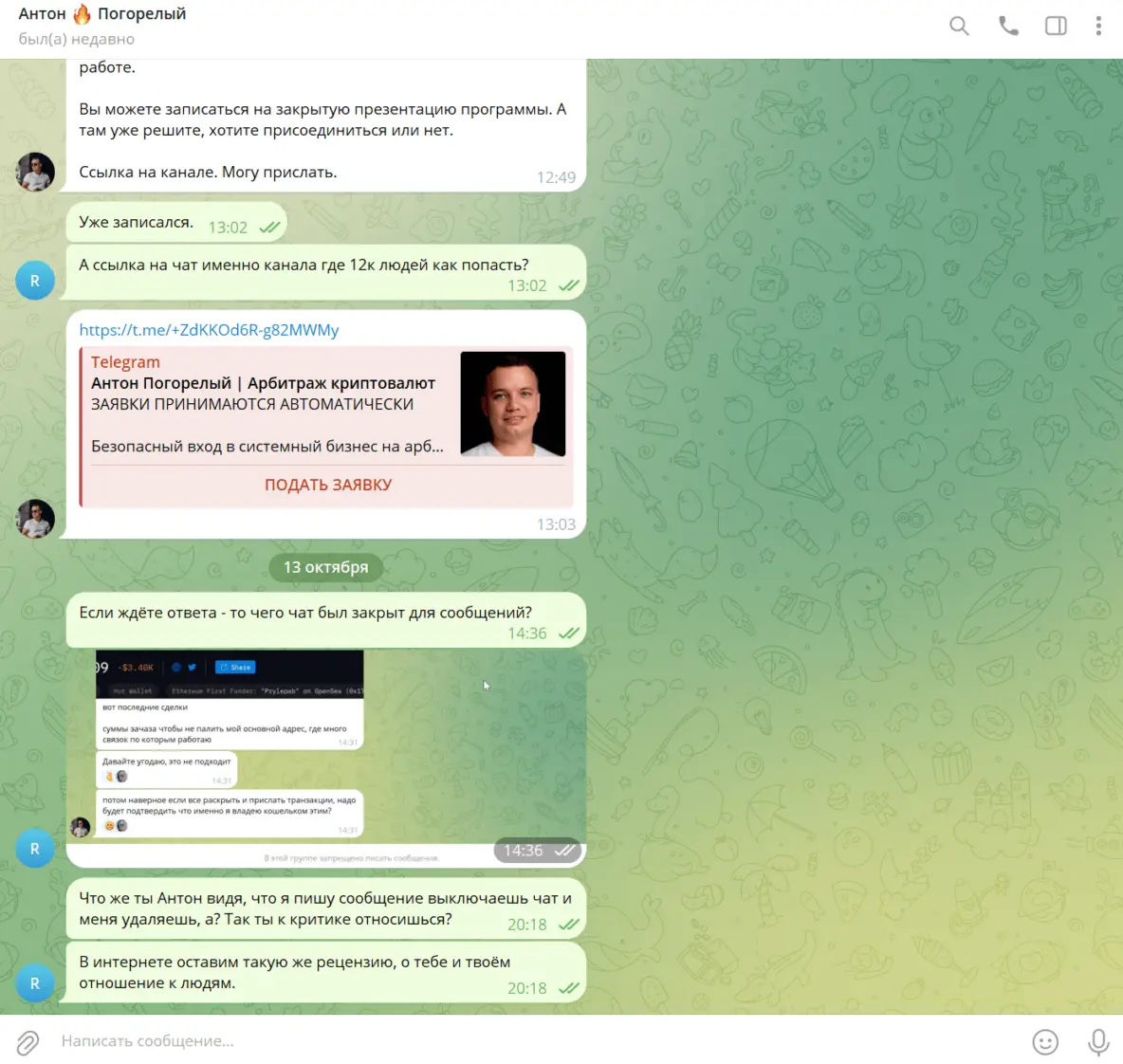Record a voice message with microphone

pyautogui.click(x=1098, y=1042)
